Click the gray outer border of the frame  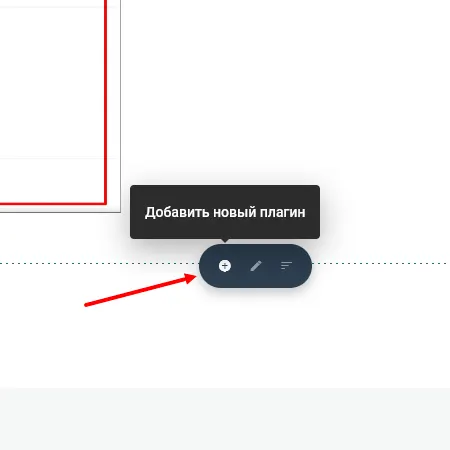[x=120, y=106]
